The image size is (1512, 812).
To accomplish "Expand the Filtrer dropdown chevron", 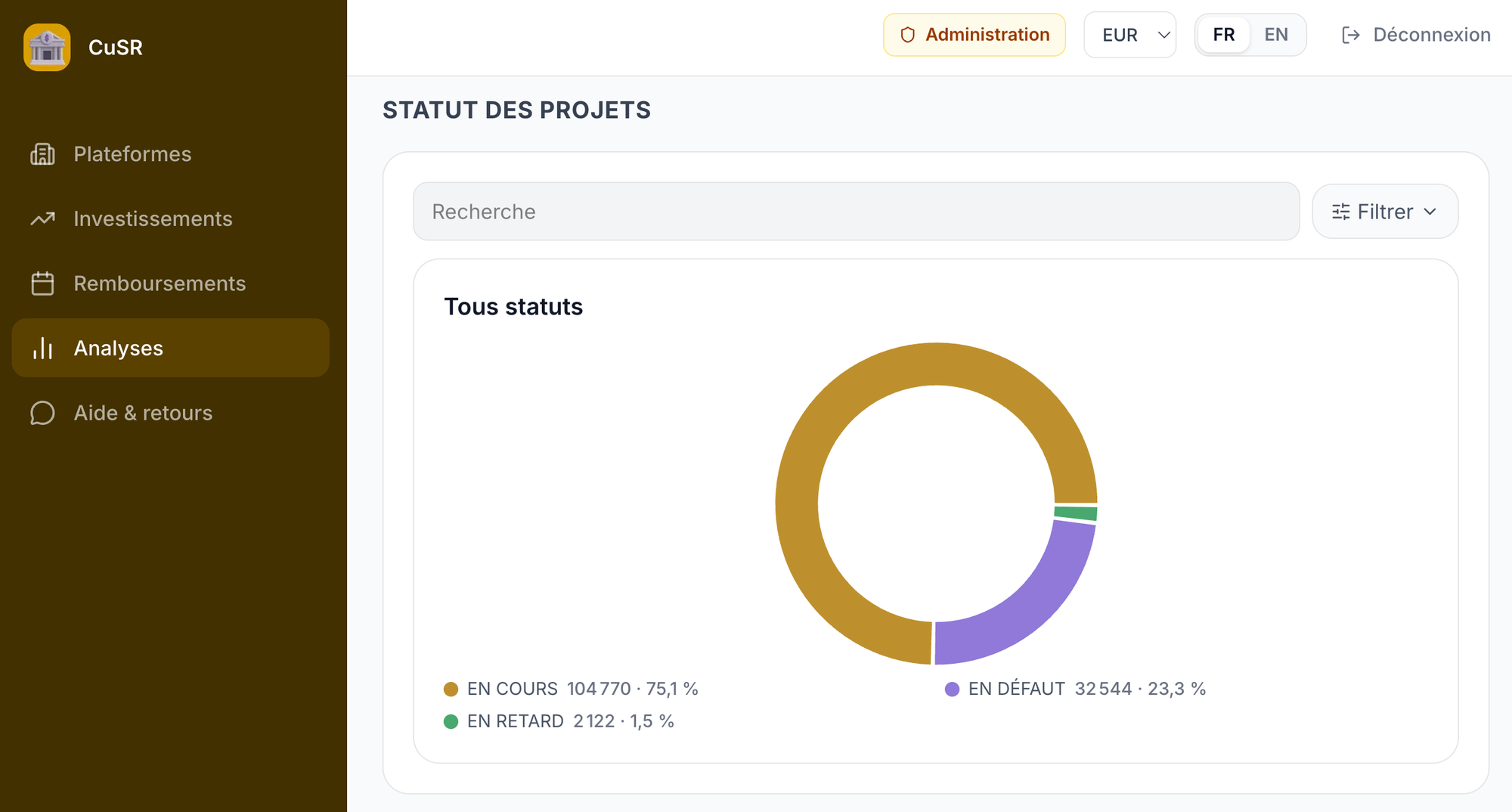I will click(1430, 212).
